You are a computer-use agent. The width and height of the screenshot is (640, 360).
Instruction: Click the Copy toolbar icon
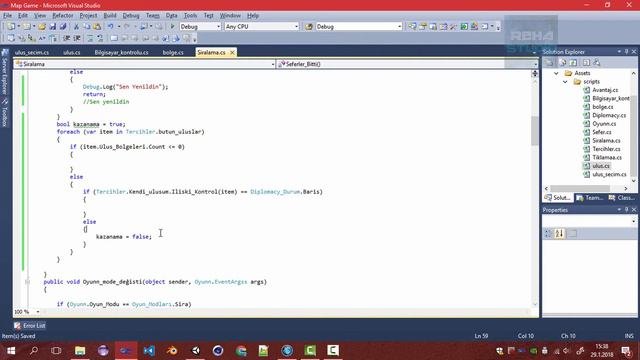87,27
